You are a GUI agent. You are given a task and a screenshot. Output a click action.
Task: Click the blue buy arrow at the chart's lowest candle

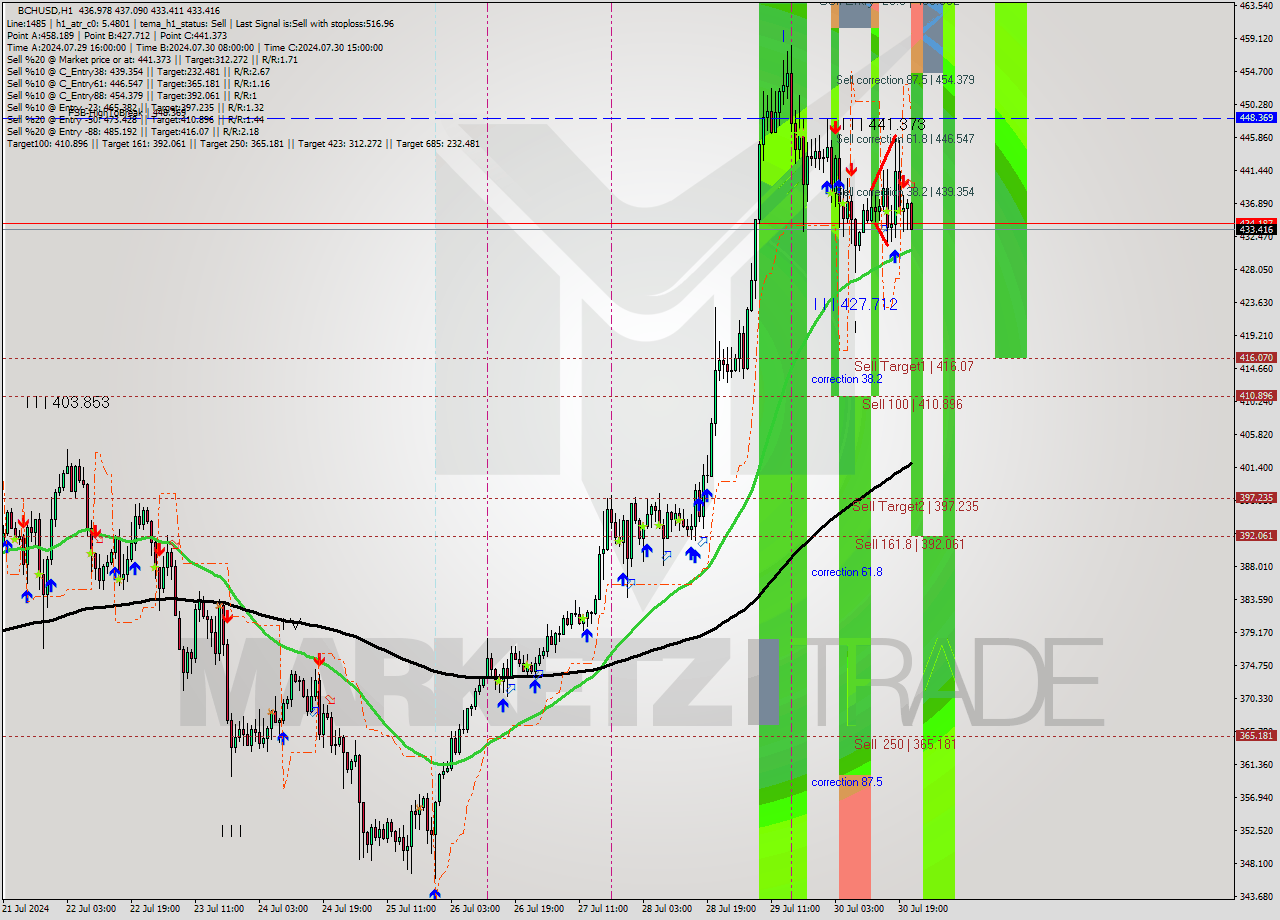[x=434, y=894]
